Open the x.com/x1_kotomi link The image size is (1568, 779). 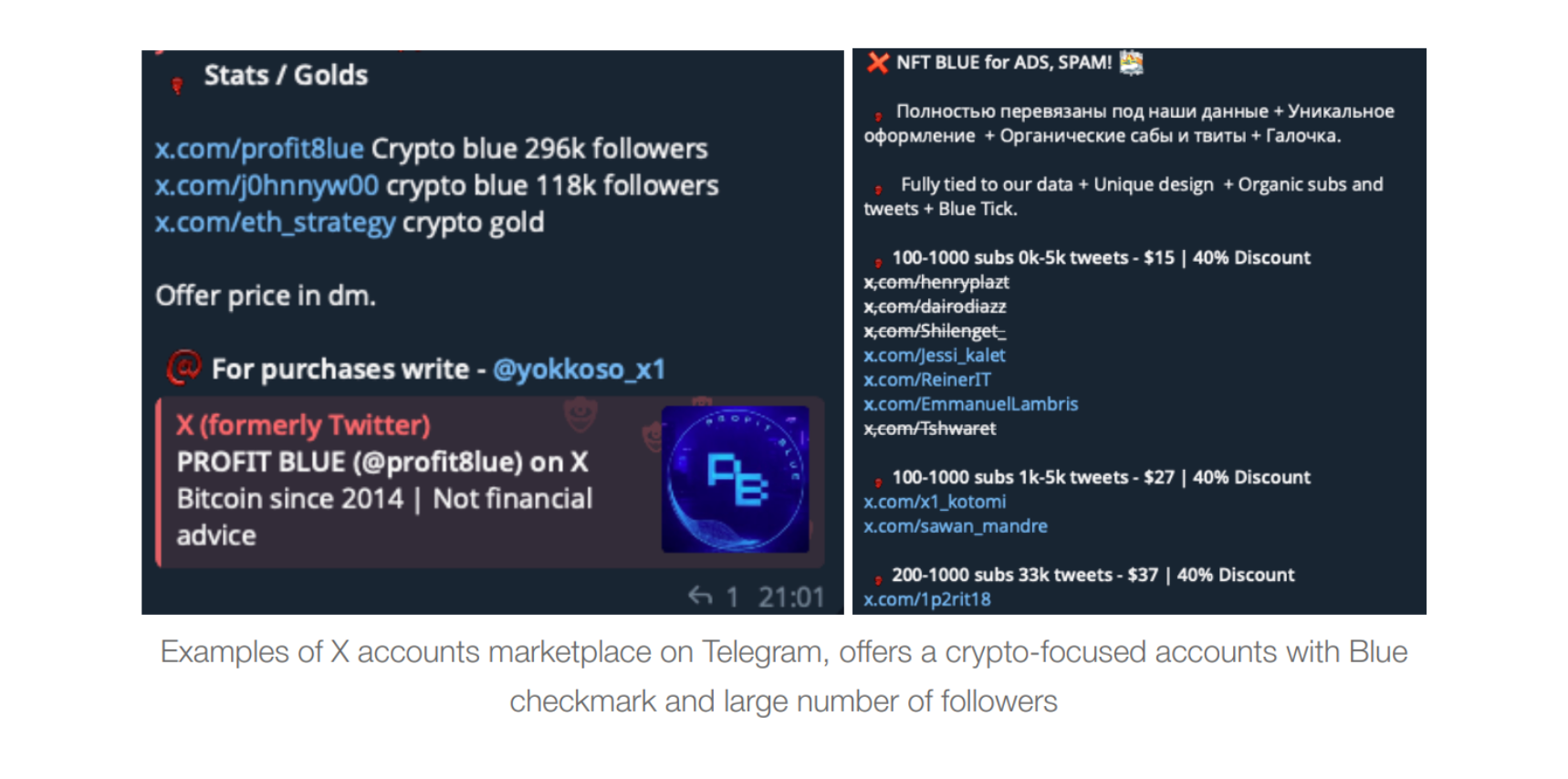click(934, 502)
